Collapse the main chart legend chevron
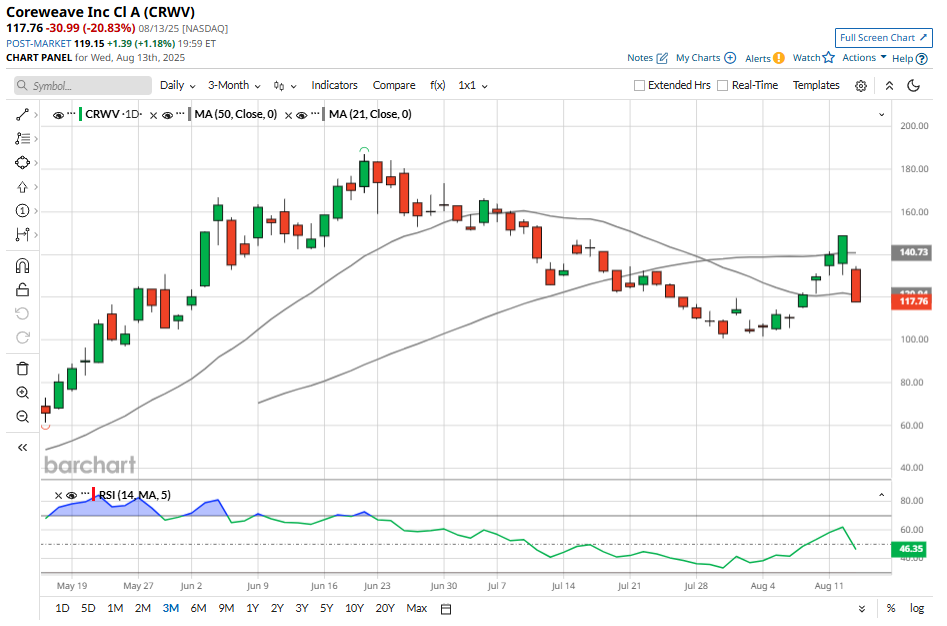Screen dimensions: 947x626 click(x=881, y=115)
